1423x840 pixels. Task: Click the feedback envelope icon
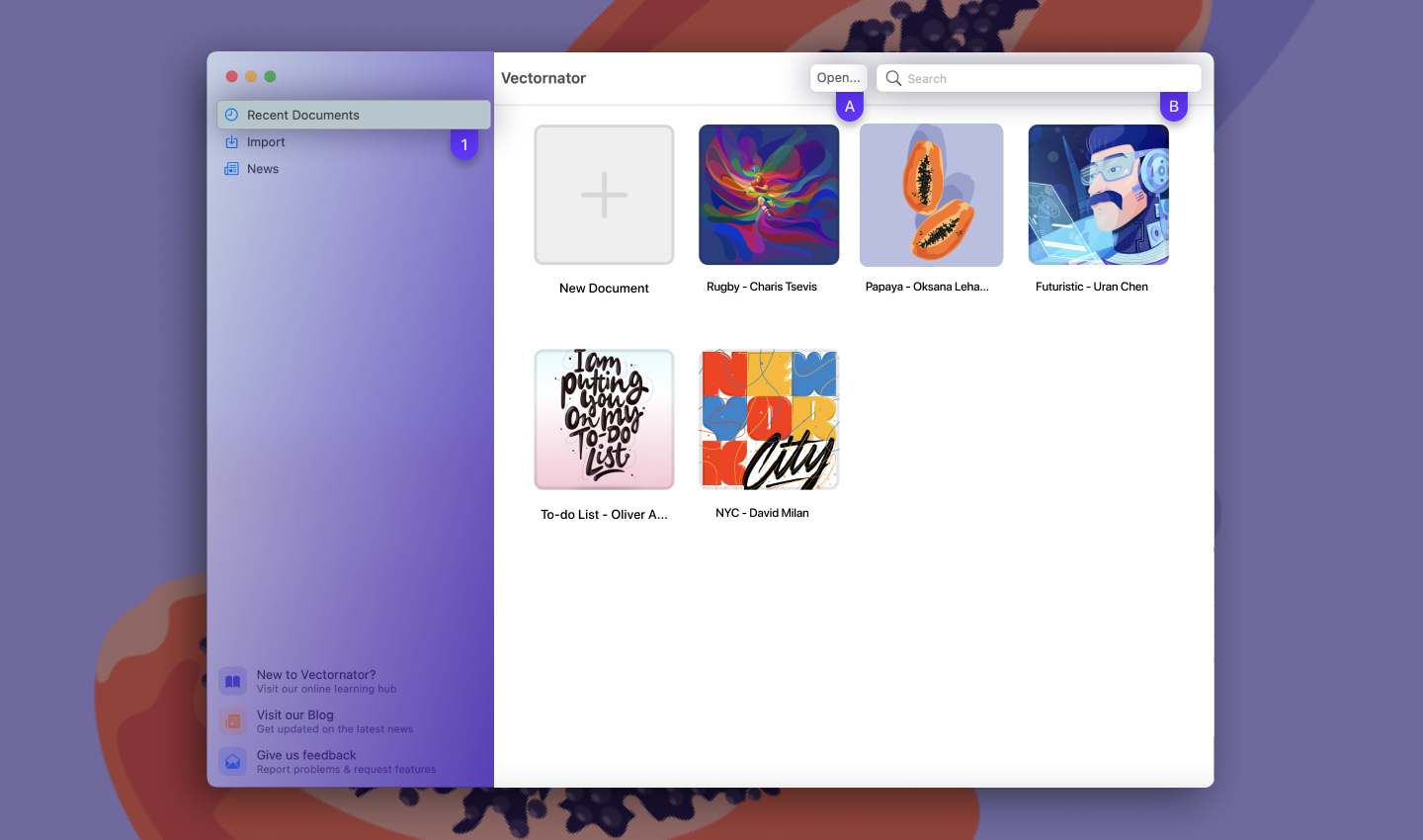coord(233,761)
